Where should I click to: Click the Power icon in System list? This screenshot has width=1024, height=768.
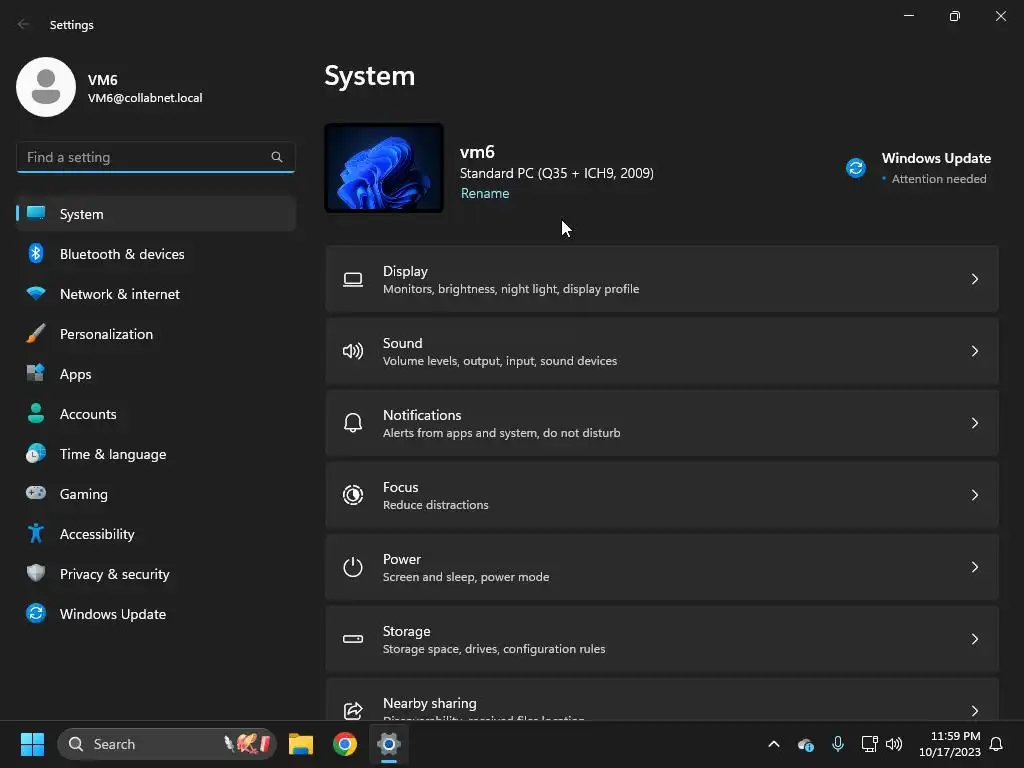[x=353, y=567]
